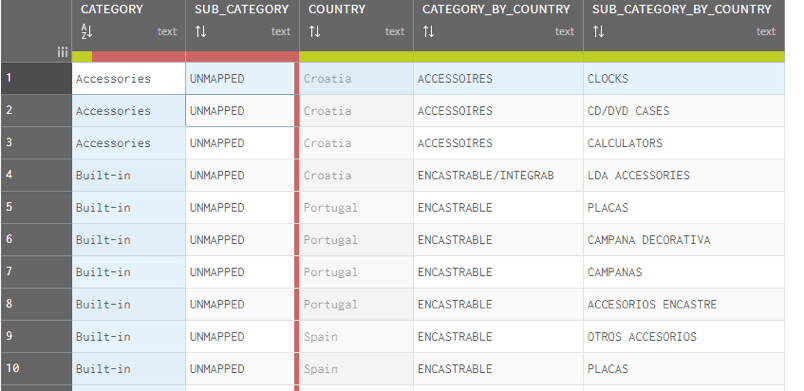
Task: Sort CATEGORY_BY_COUNTRY column using arrows icon
Action: 428,32
